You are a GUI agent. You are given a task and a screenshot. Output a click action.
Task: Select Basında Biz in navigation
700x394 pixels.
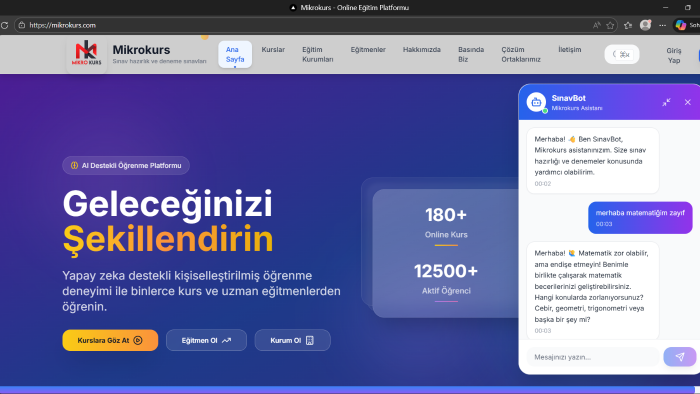(x=471, y=54)
